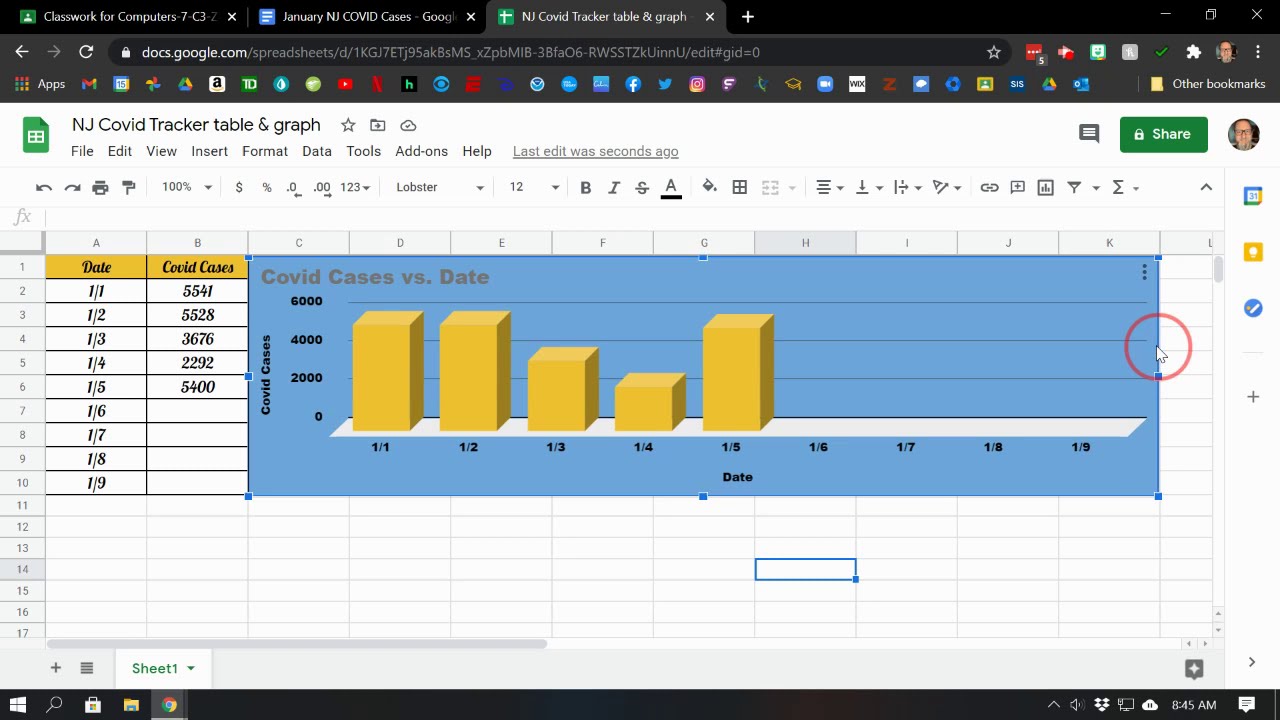Image resolution: width=1280 pixels, height=720 pixels.
Task: Select column H header
Action: (x=805, y=243)
